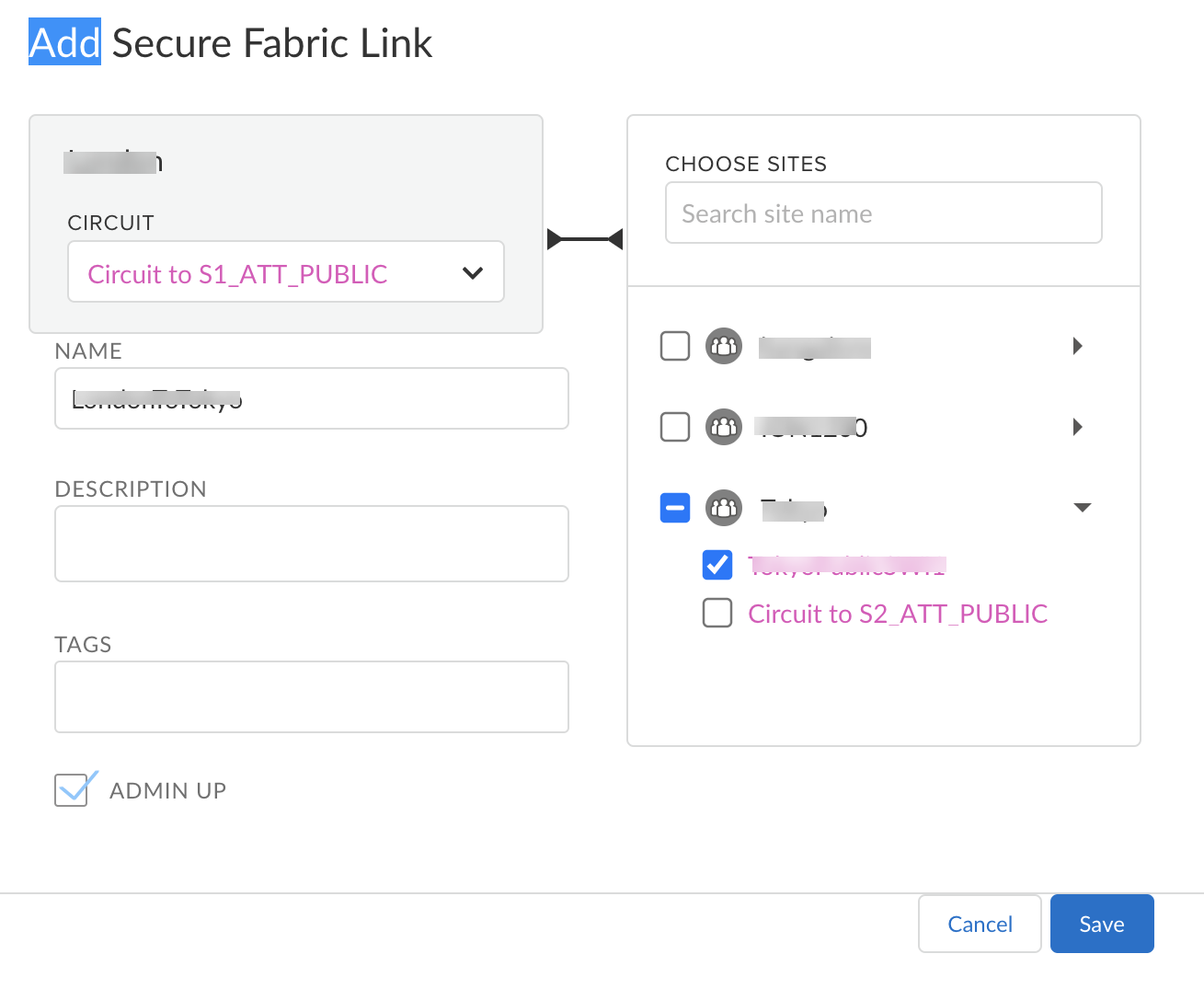Click the third site's group icon
Screen dimensions: 1204x1000
[724, 508]
